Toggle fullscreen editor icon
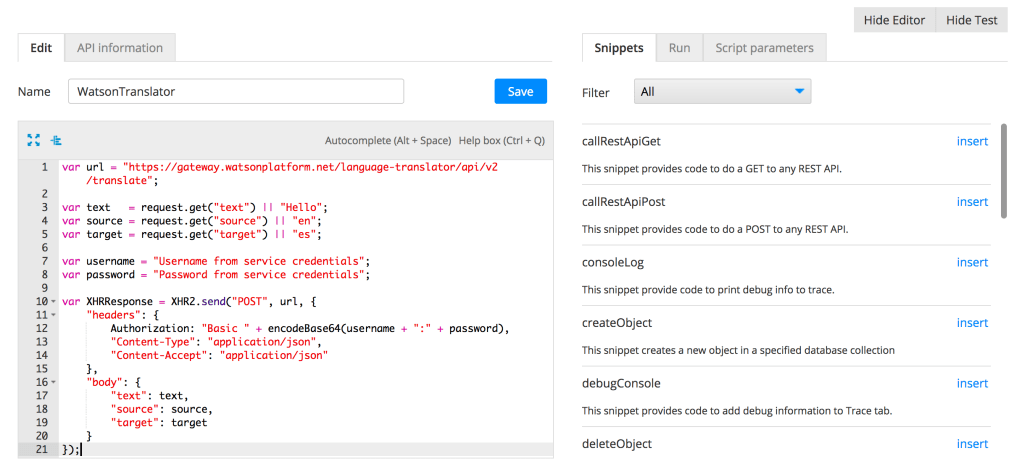The height and width of the screenshot is (464, 1022). click(x=33, y=139)
